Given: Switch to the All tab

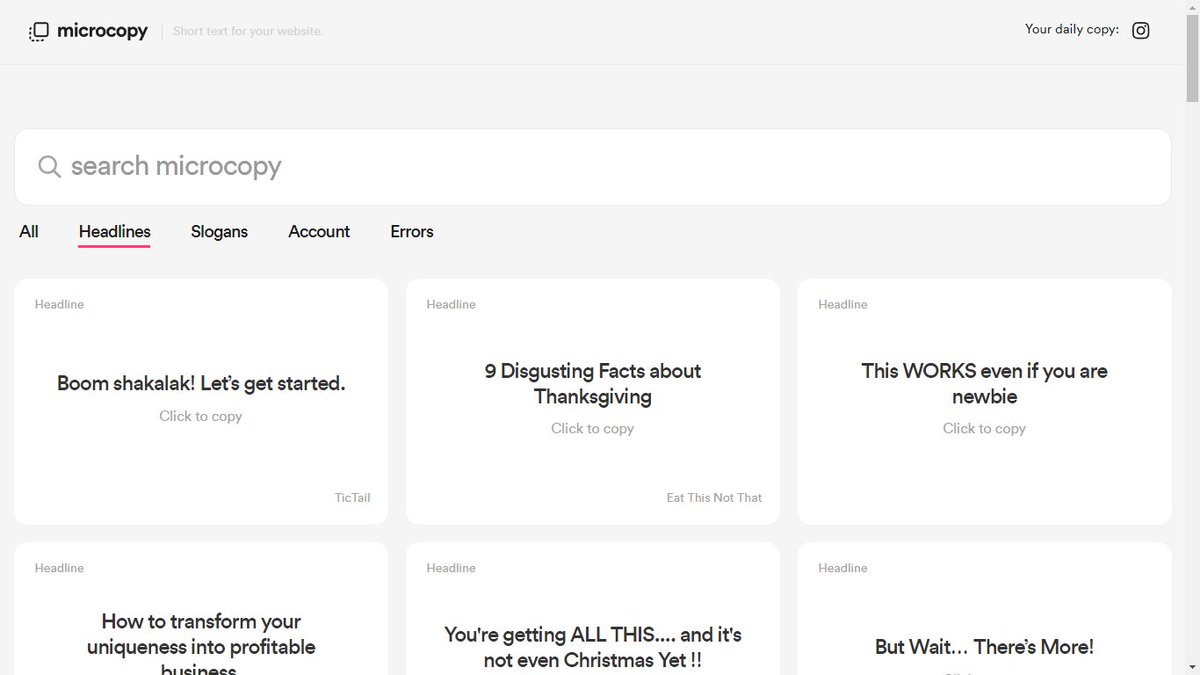Looking at the screenshot, I should 28,231.
